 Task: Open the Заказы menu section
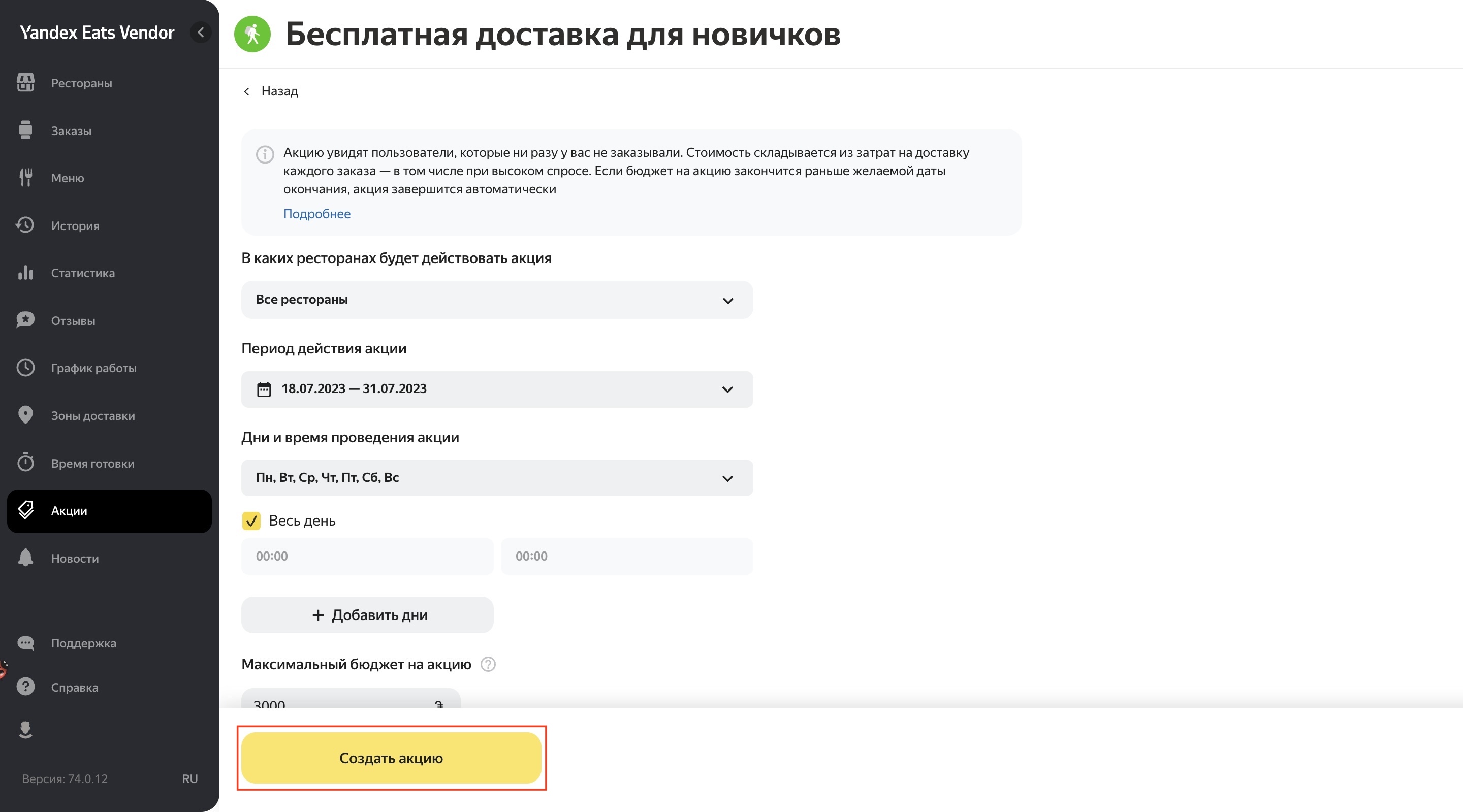(71, 131)
